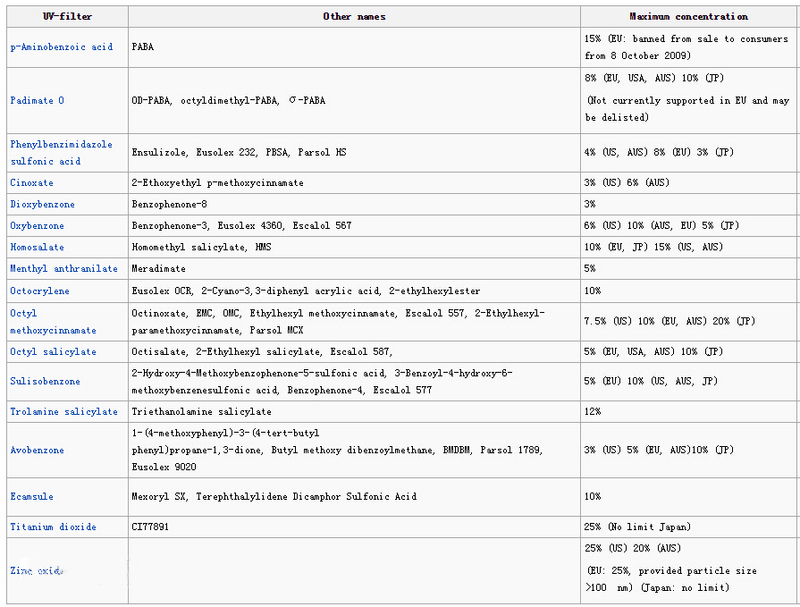
Task: Follow the Cinoxate link
Action: tap(32, 183)
